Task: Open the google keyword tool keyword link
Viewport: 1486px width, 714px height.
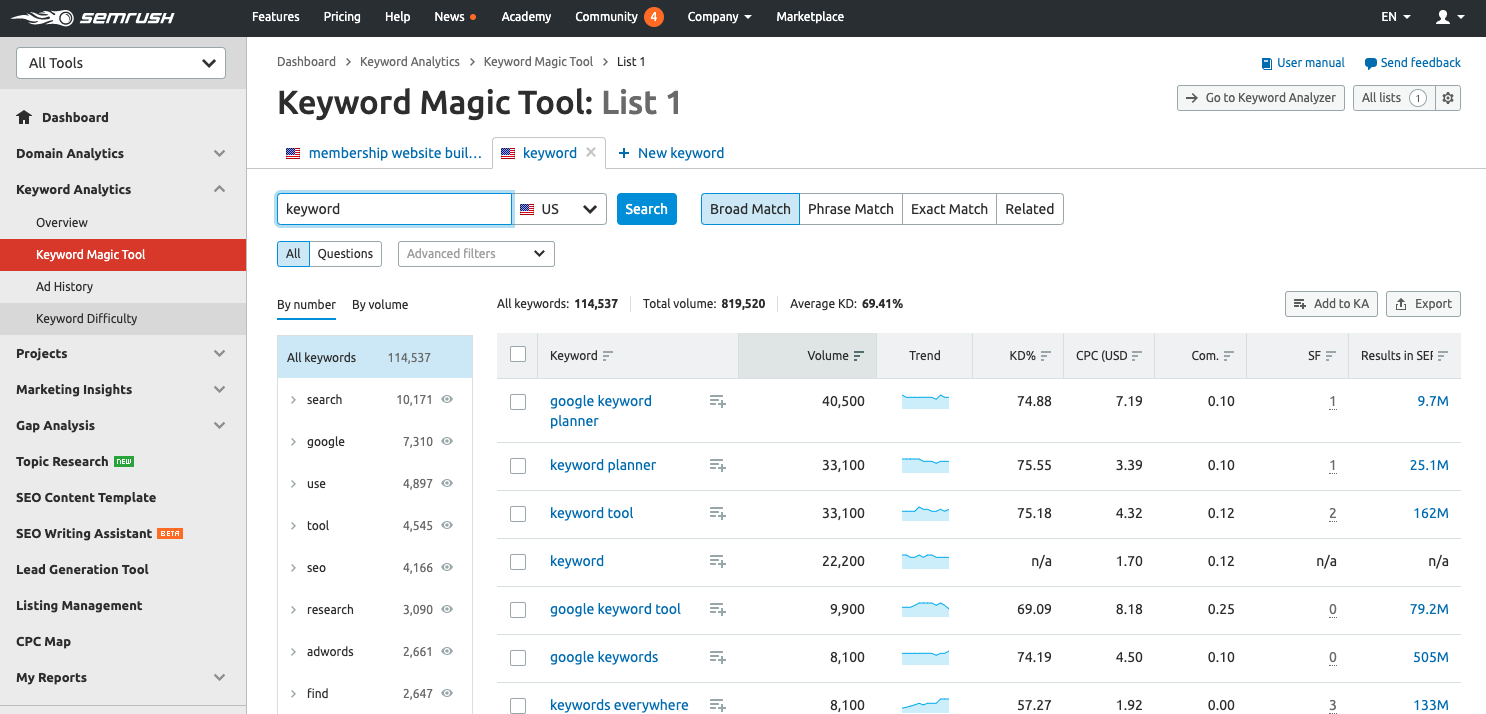Action: (x=615, y=608)
